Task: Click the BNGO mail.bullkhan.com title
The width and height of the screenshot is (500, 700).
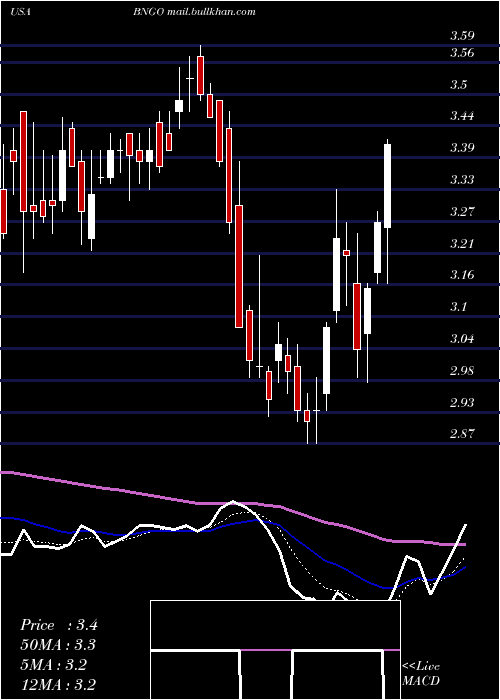Action: pyautogui.click(x=194, y=12)
